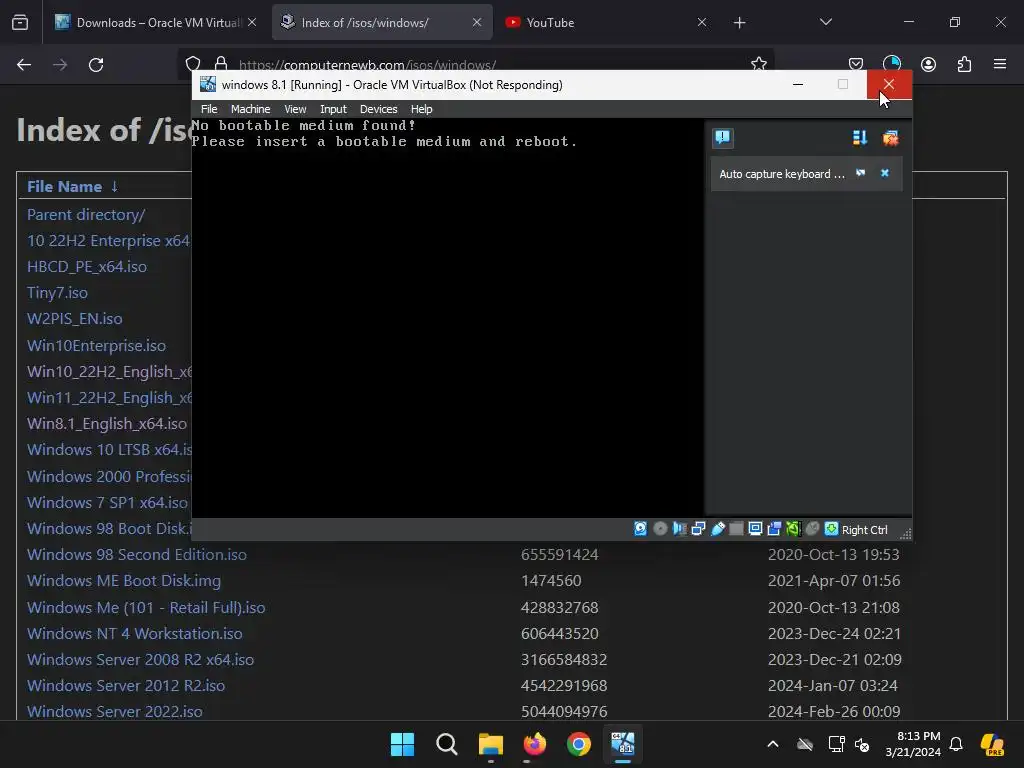Screen dimensions: 1024x768
Task: Open Windows Server 2008 R2 x64.iso link
Action: pos(140,660)
